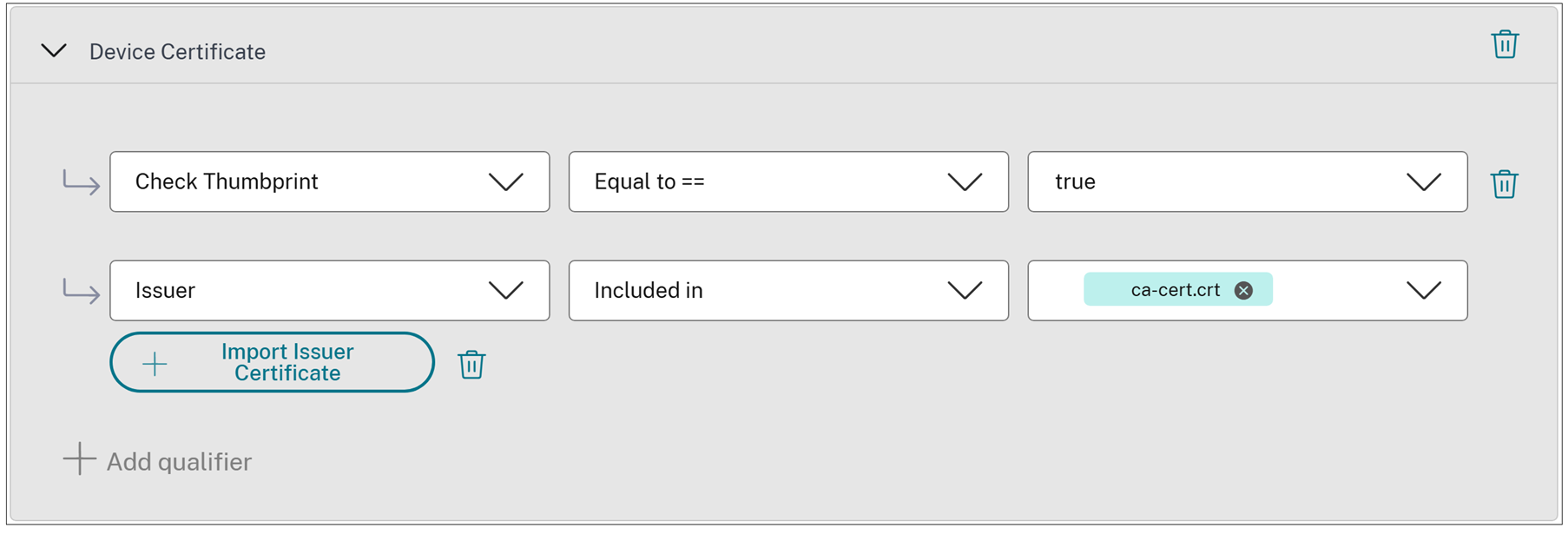Delete the Device Certificate section

coord(1505,44)
